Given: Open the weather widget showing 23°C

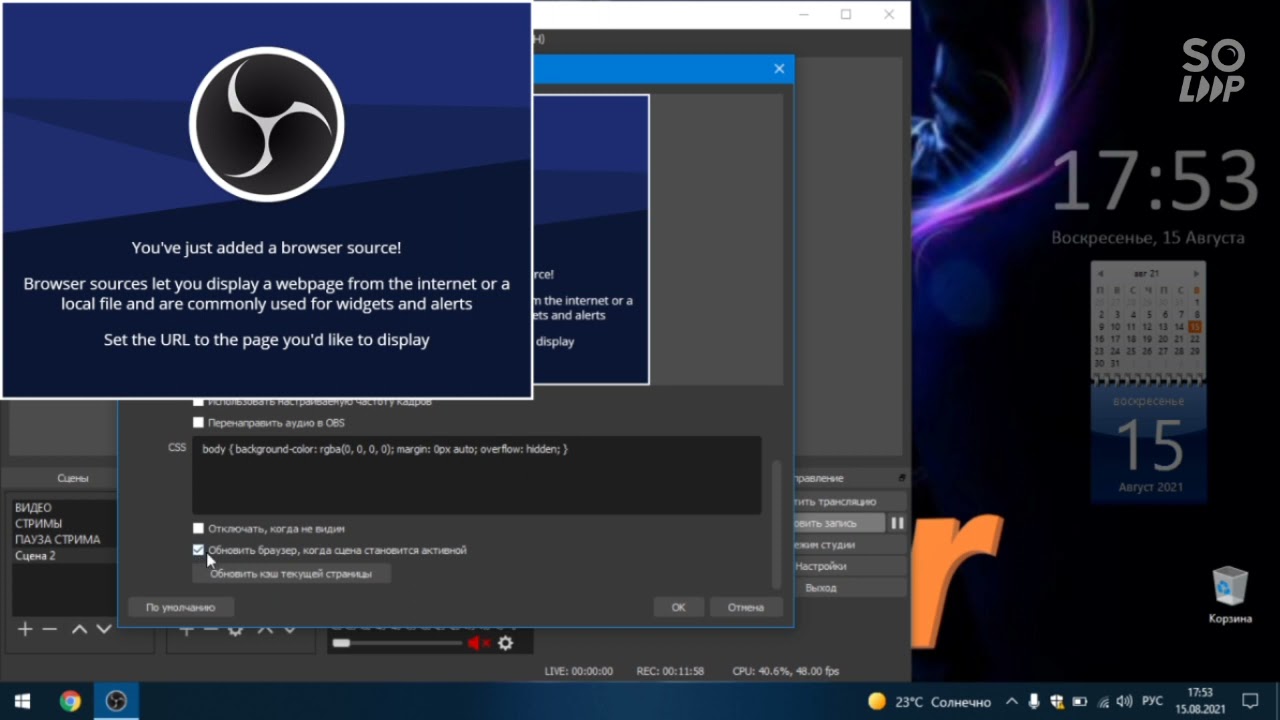Looking at the screenshot, I should [930, 702].
